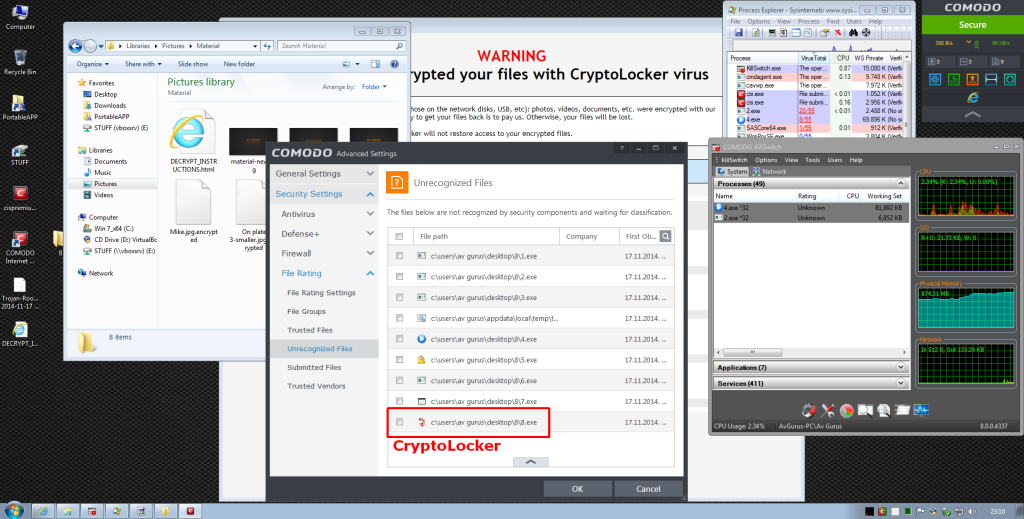Click Slide show in Explorer toolbar
The height and width of the screenshot is (519, 1024).
tap(193, 64)
